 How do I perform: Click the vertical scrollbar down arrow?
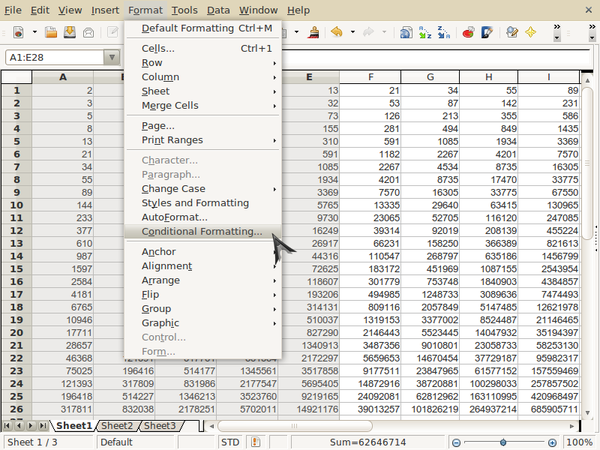[x=587, y=412]
